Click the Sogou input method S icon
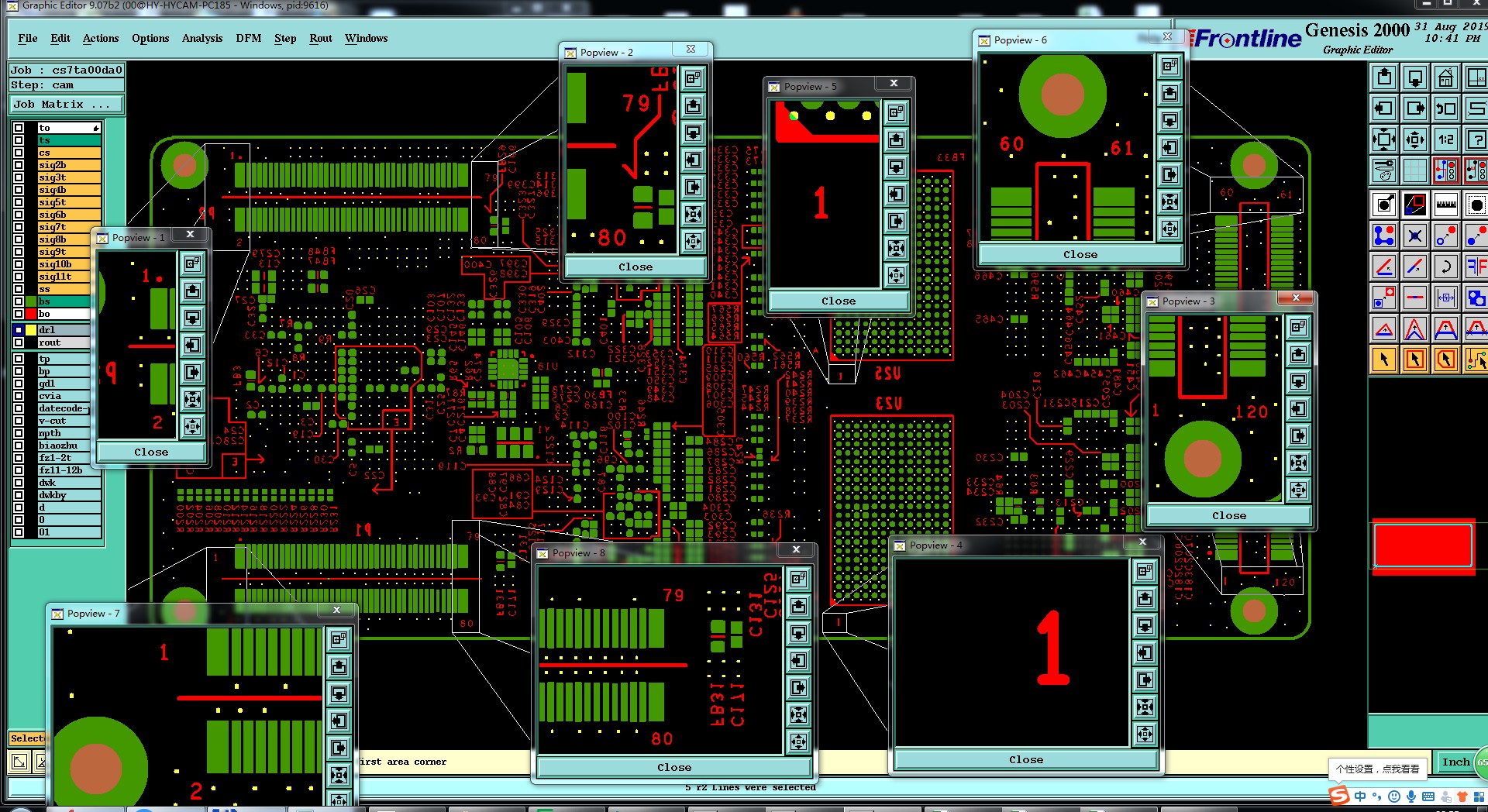This screenshot has width=1488, height=812. coord(1338,796)
